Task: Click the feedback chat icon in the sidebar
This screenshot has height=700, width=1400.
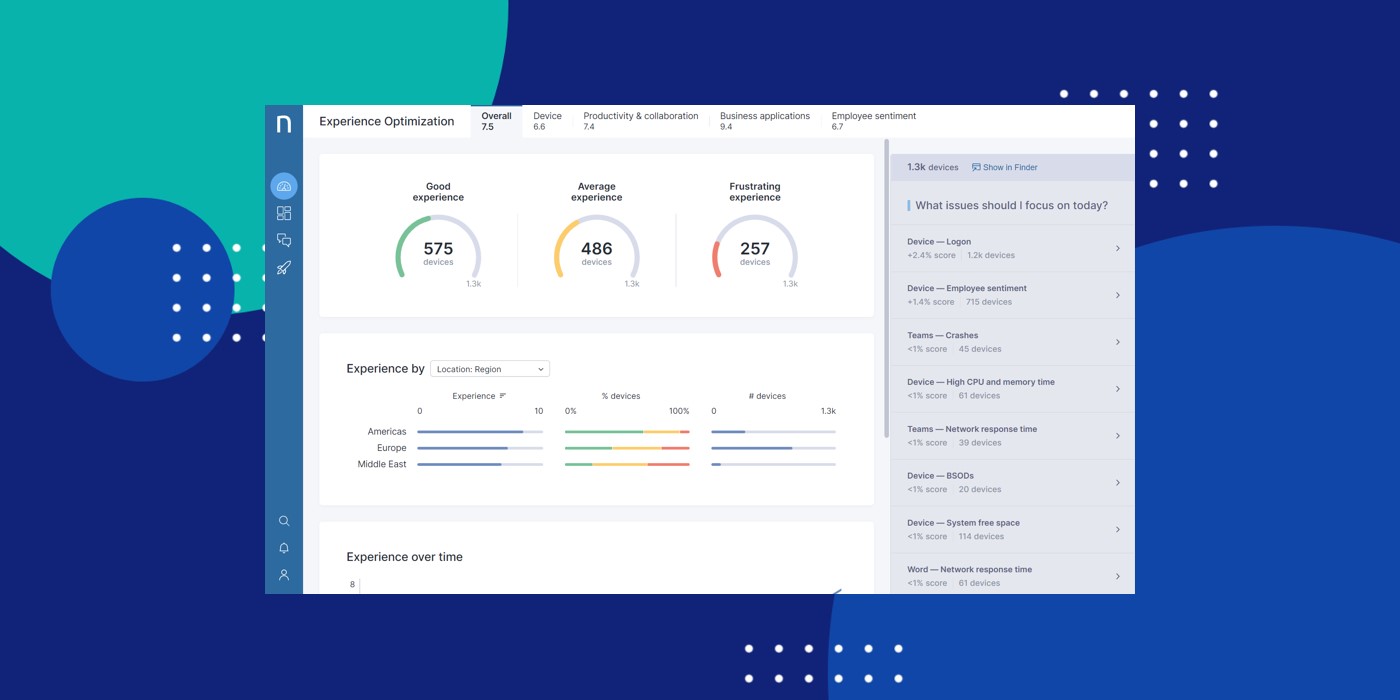Action: pos(284,239)
